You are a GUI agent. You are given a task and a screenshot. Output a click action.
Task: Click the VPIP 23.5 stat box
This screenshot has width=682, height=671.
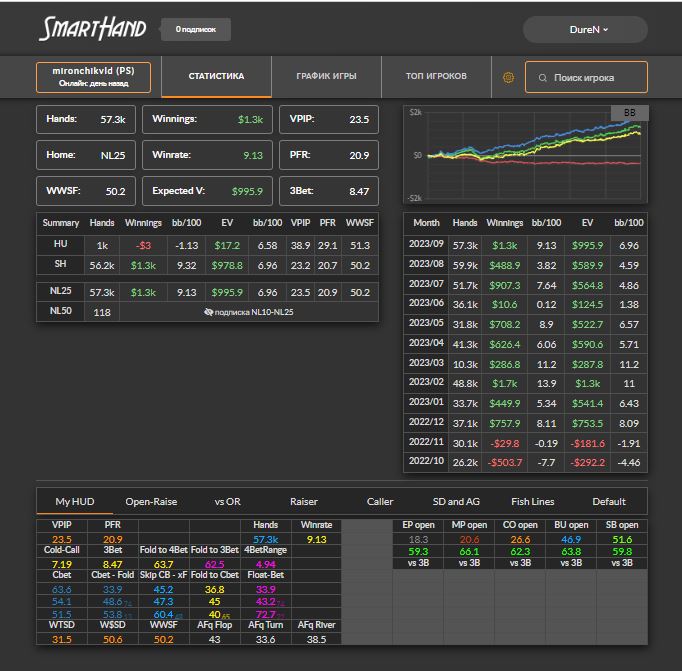point(329,119)
